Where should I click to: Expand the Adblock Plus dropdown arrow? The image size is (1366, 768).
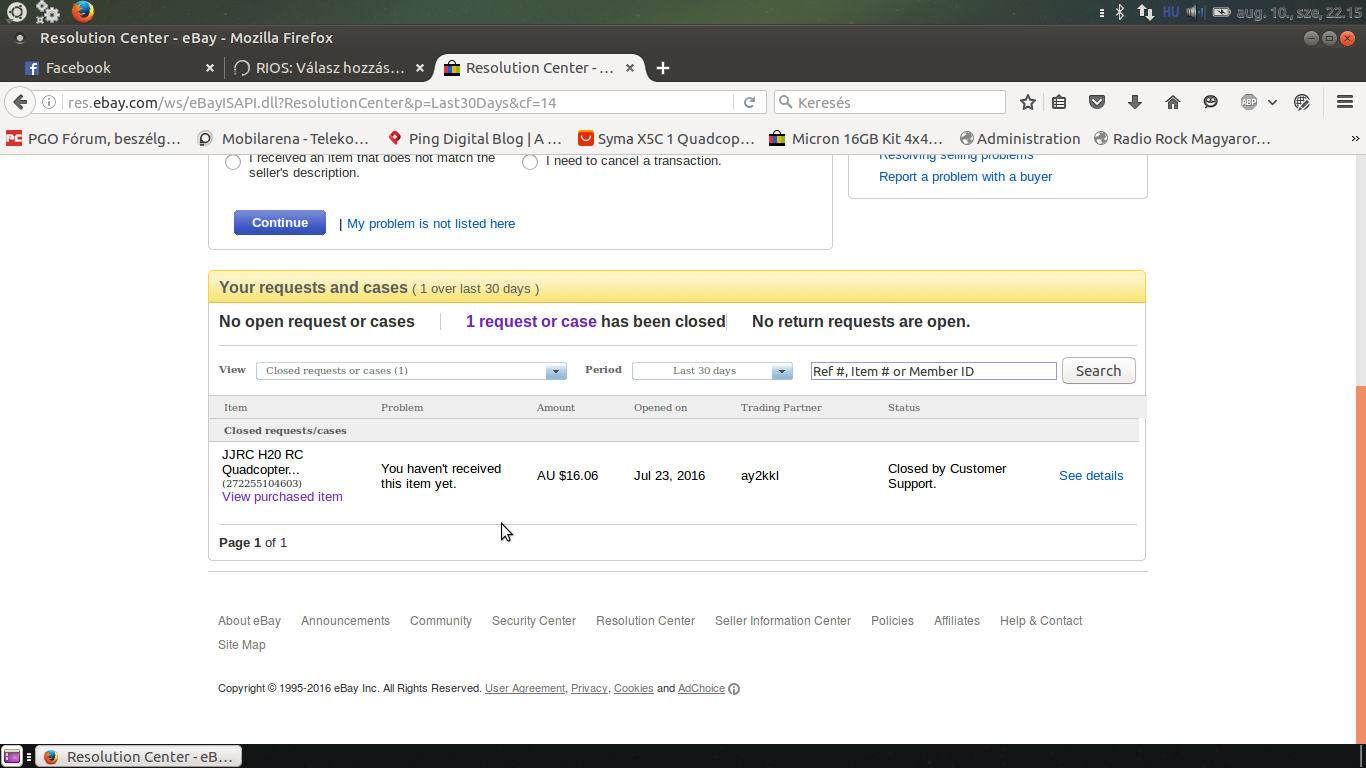click(1272, 102)
